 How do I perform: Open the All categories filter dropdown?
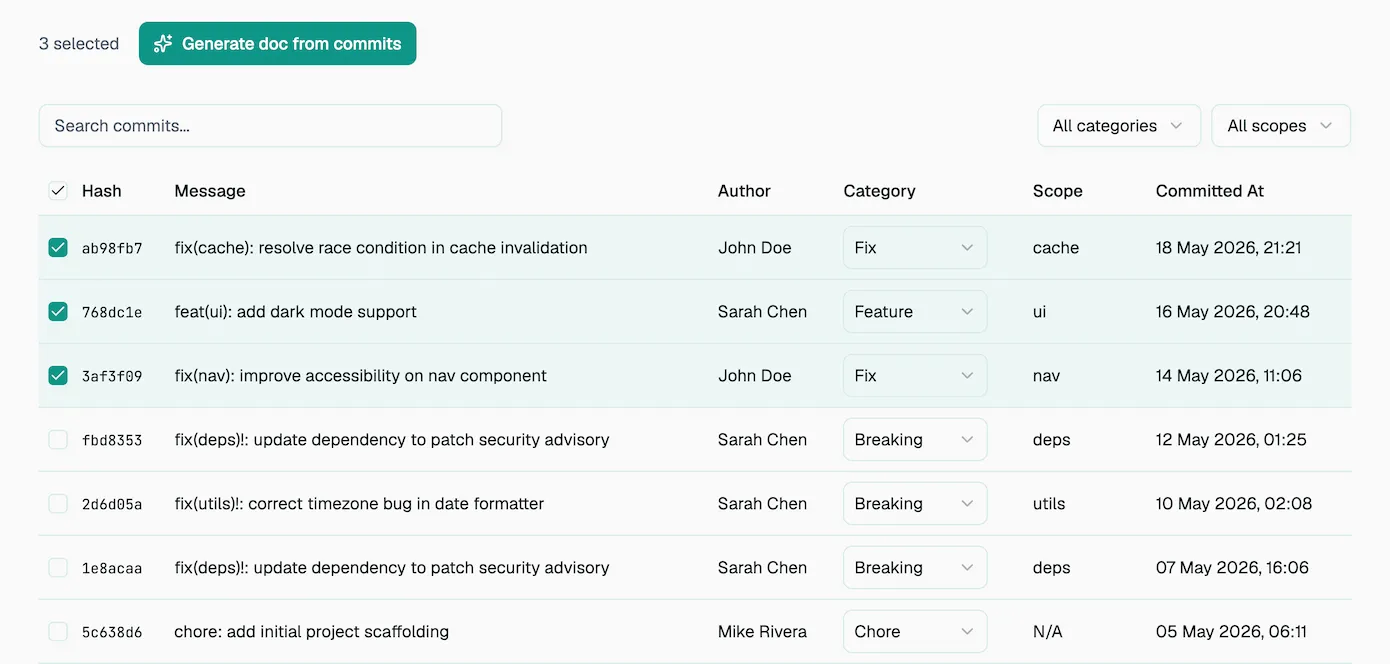click(1119, 126)
